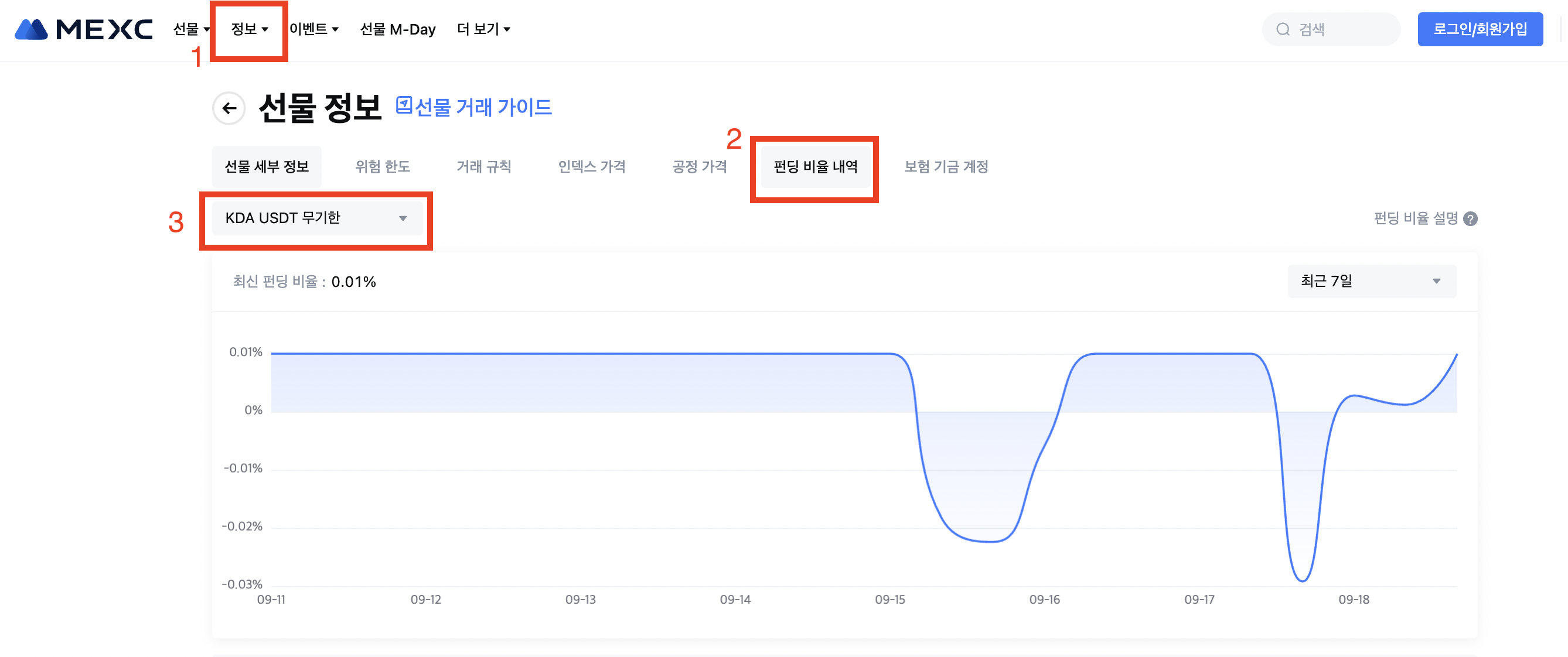This screenshot has height=657, width=1568.
Task: Click the search magnifier icon
Action: 1283,29
